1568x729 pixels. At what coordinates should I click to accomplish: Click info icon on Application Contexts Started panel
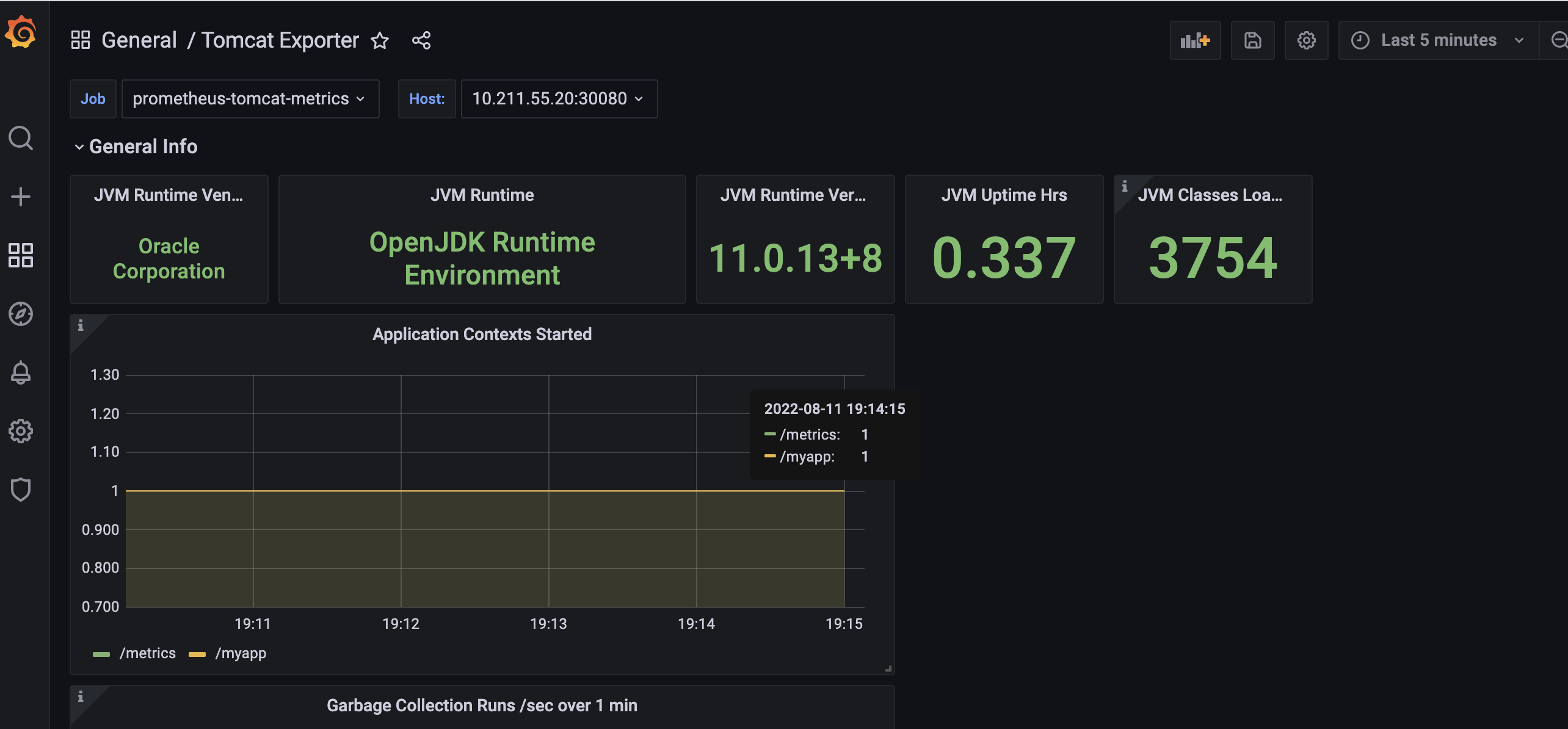coord(81,325)
